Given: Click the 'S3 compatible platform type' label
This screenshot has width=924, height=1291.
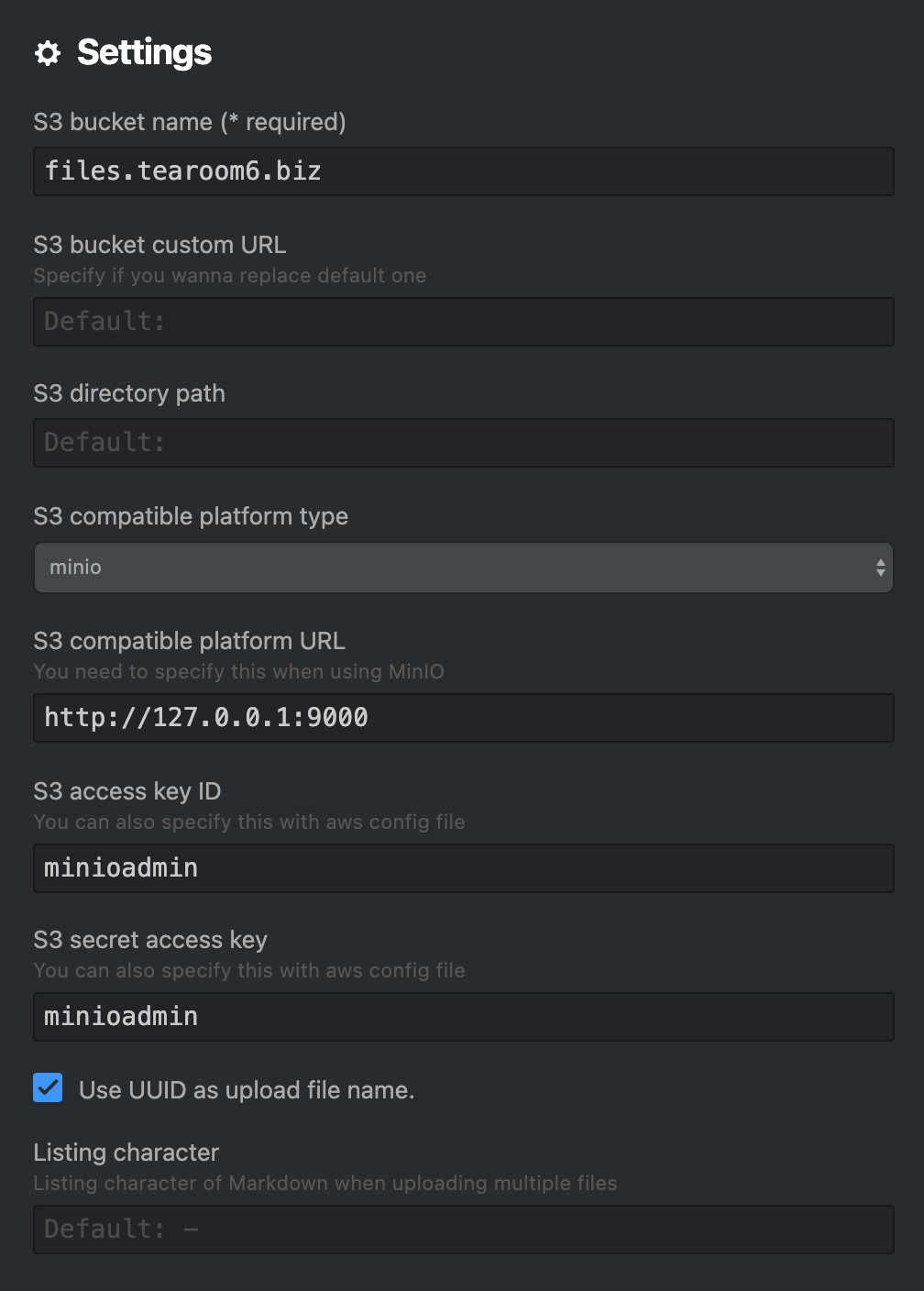Looking at the screenshot, I should [x=191, y=516].
